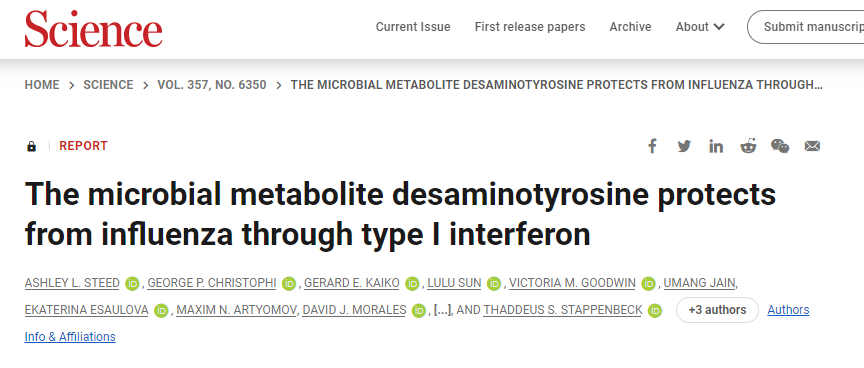Open Info & Affiliations link
This screenshot has width=864, height=368.
[70, 337]
